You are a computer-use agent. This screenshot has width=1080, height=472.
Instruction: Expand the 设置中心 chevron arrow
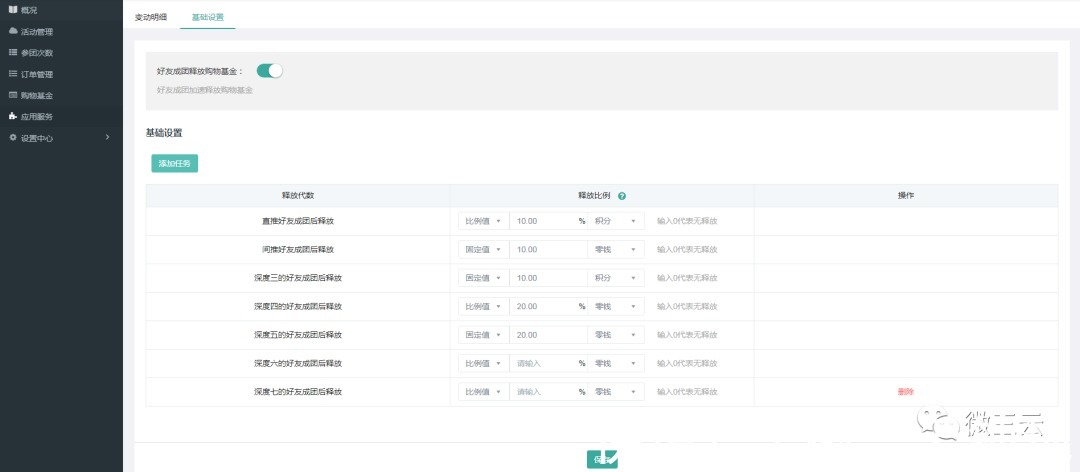[107, 138]
